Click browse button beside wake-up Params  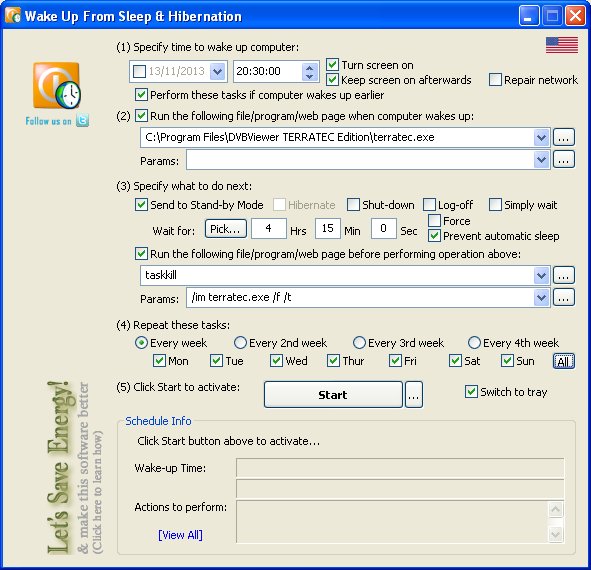pyautogui.click(x=563, y=159)
